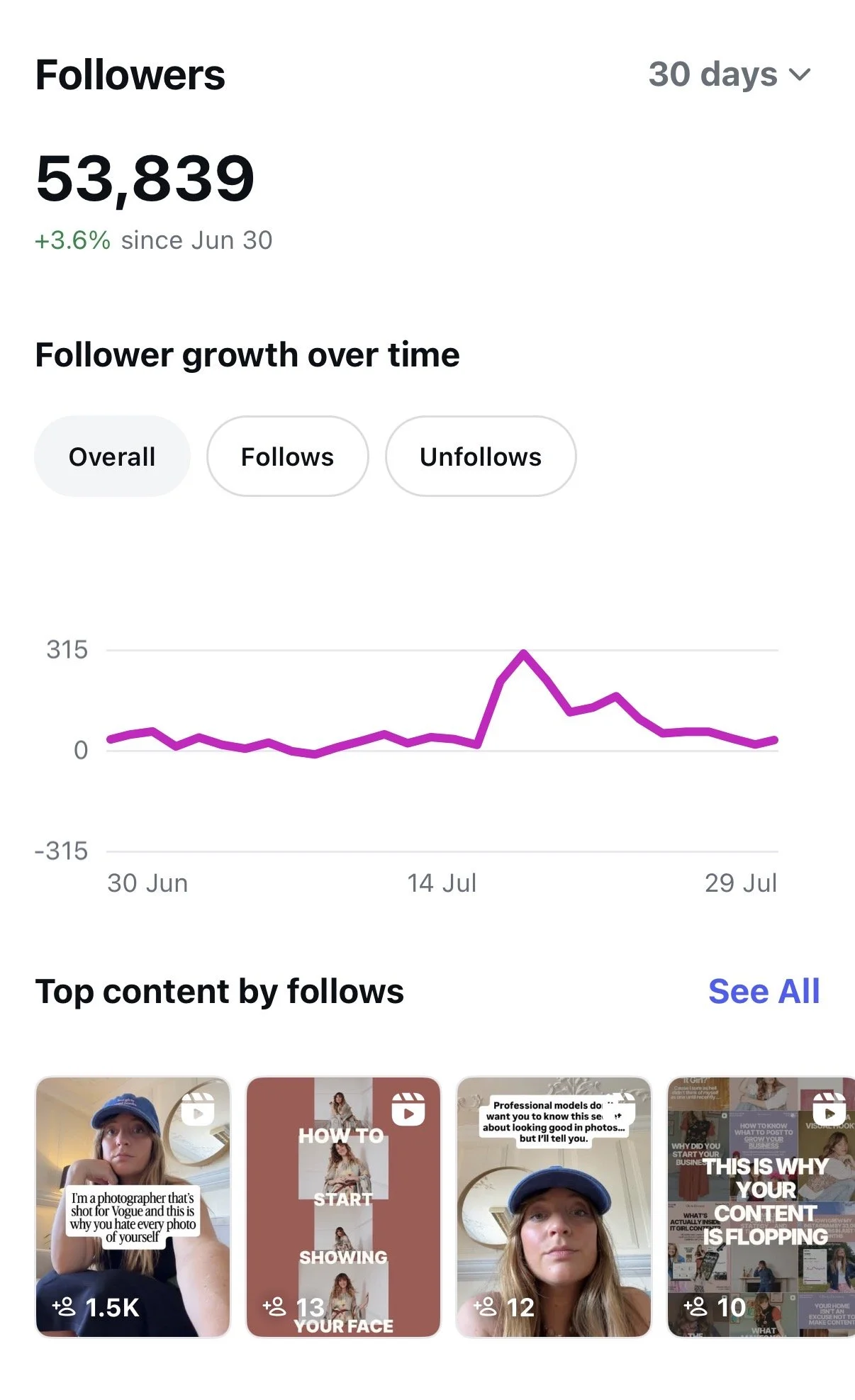
Task: Select the Overall growth filter
Action: 112,457
